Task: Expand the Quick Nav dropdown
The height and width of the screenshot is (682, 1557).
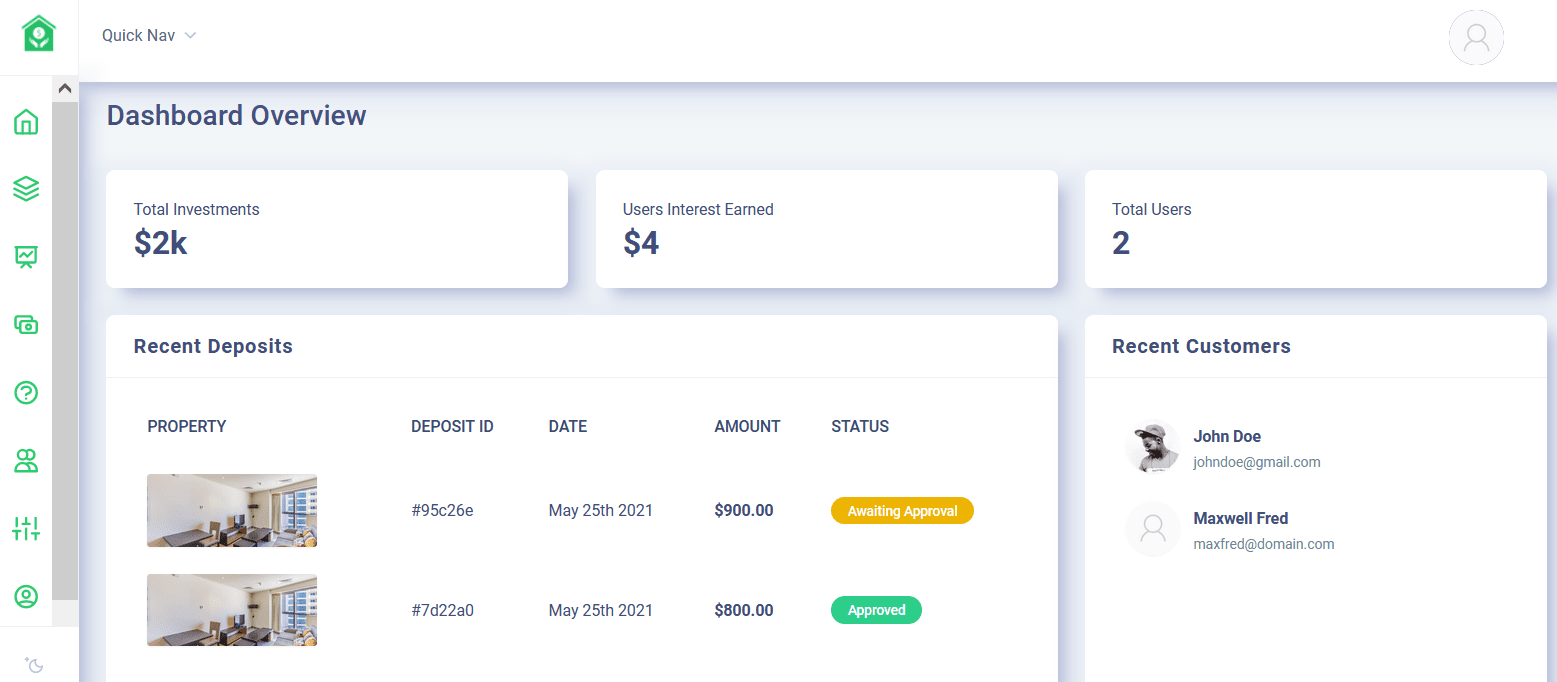Action: point(149,36)
